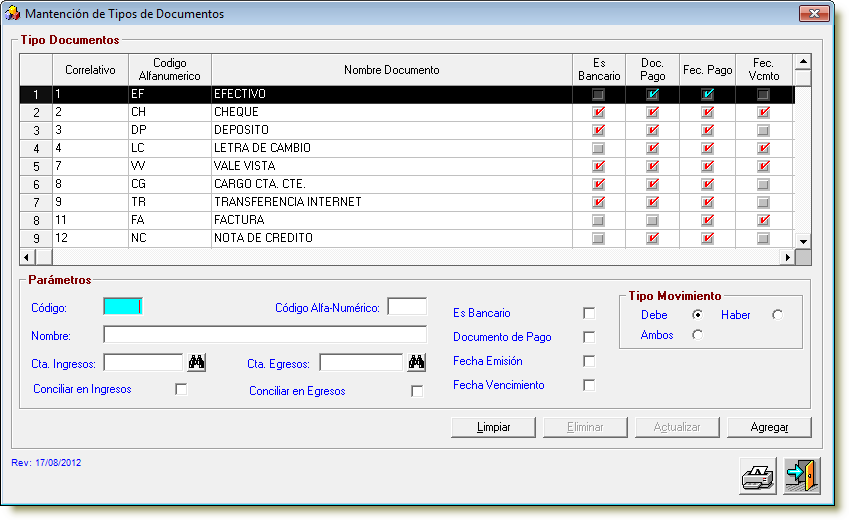Toggle Doc. Pago checkbox for EFECTIVO row
Screen dimensions: 849x520
pos(652,94)
